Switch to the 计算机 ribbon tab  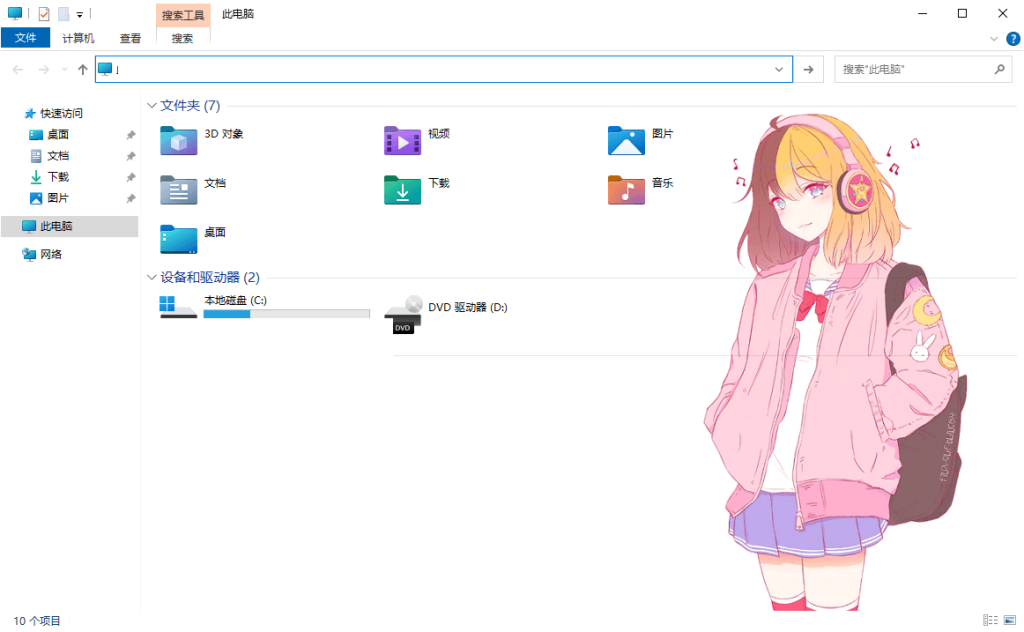(x=78, y=39)
